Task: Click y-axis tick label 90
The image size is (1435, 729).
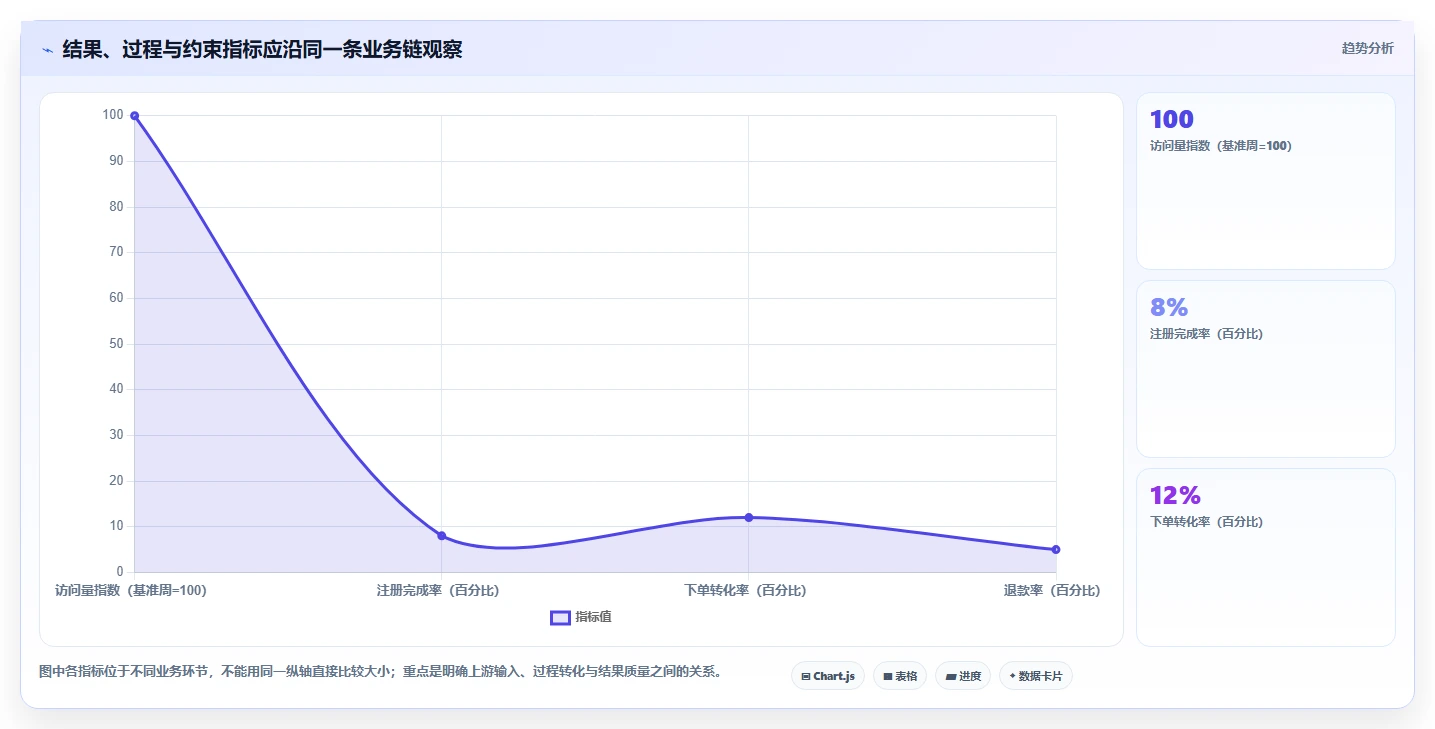Action: point(116,161)
